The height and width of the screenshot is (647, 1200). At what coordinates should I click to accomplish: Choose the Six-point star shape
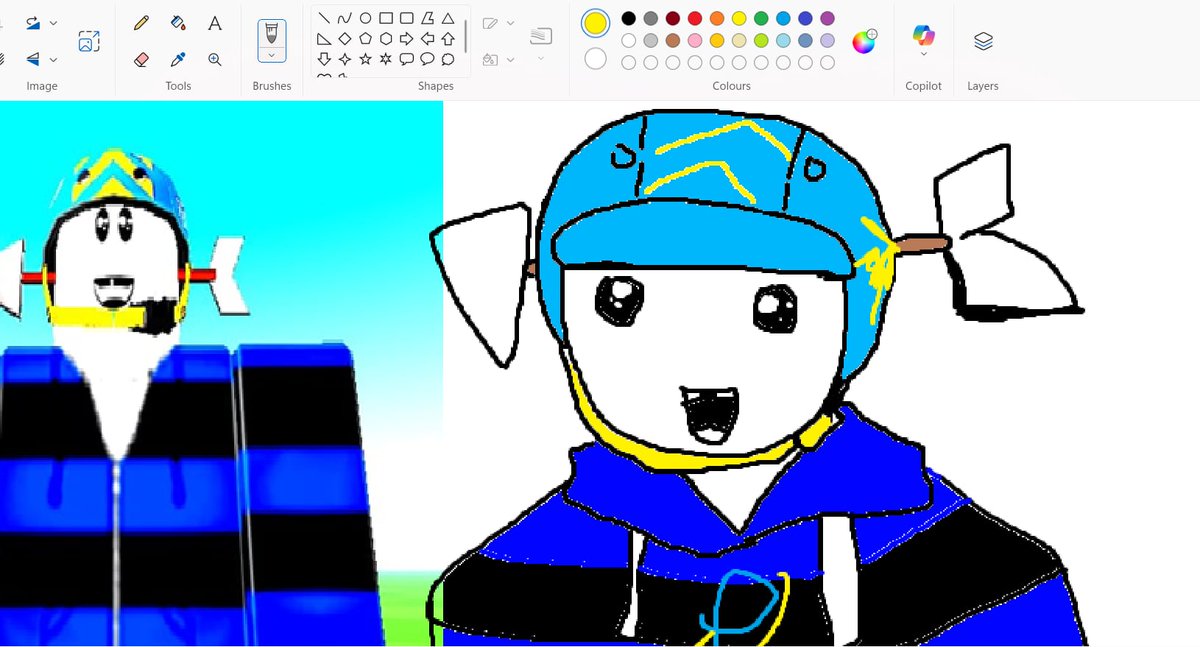pyautogui.click(x=386, y=59)
